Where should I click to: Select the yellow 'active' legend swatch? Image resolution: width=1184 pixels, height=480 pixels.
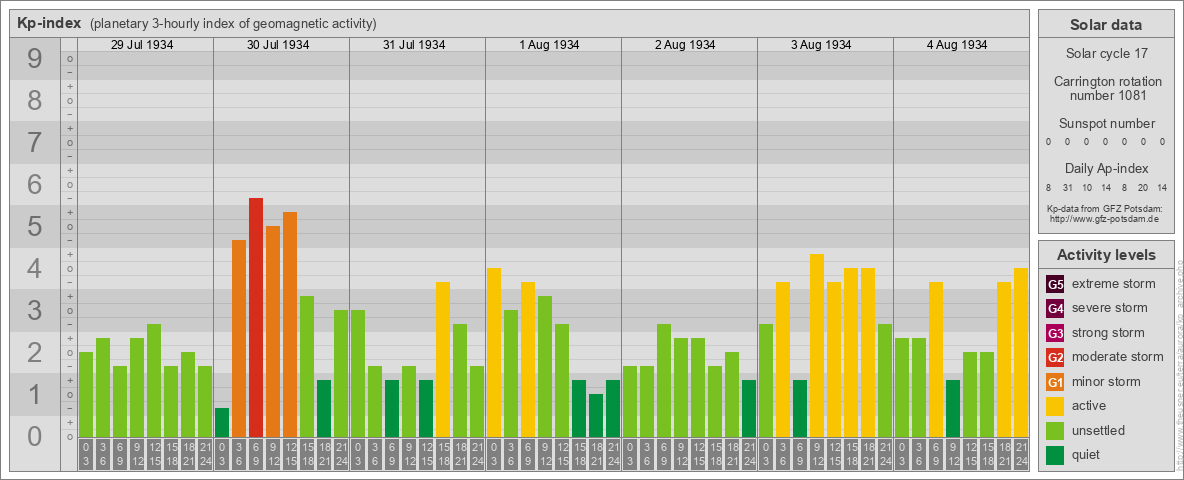1055,406
